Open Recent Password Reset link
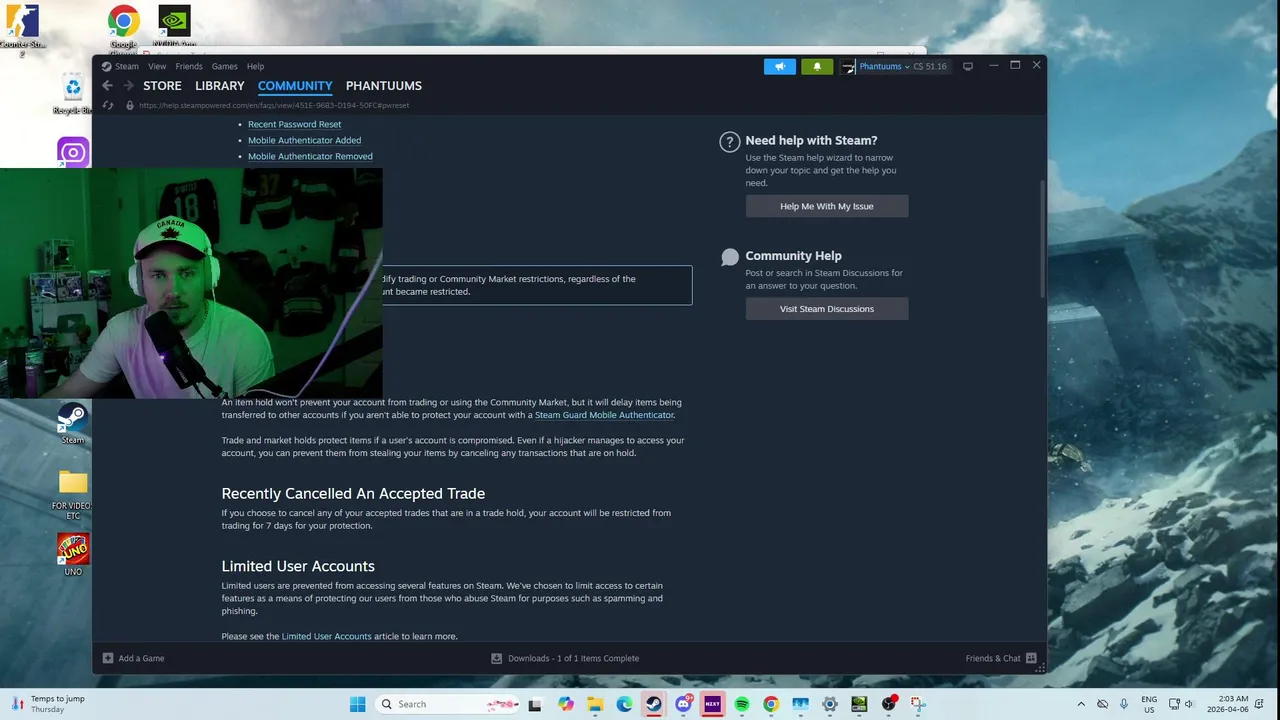The image size is (1280, 720). click(x=294, y=124)
